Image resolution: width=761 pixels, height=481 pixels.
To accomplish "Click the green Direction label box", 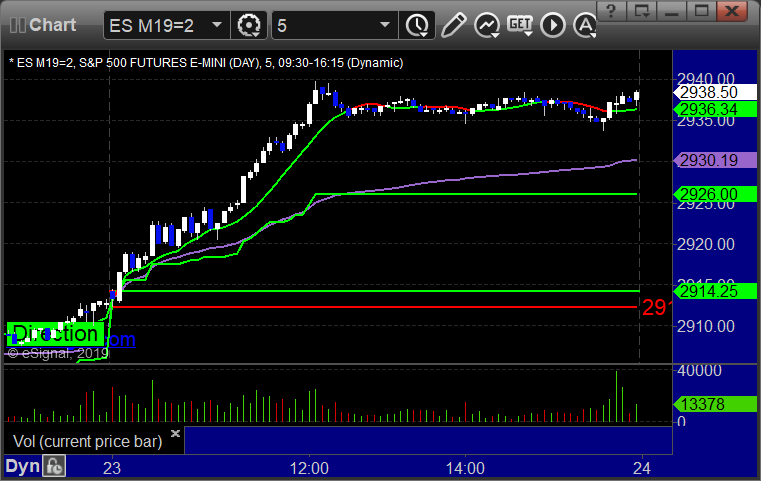I will tap(55, 334).
